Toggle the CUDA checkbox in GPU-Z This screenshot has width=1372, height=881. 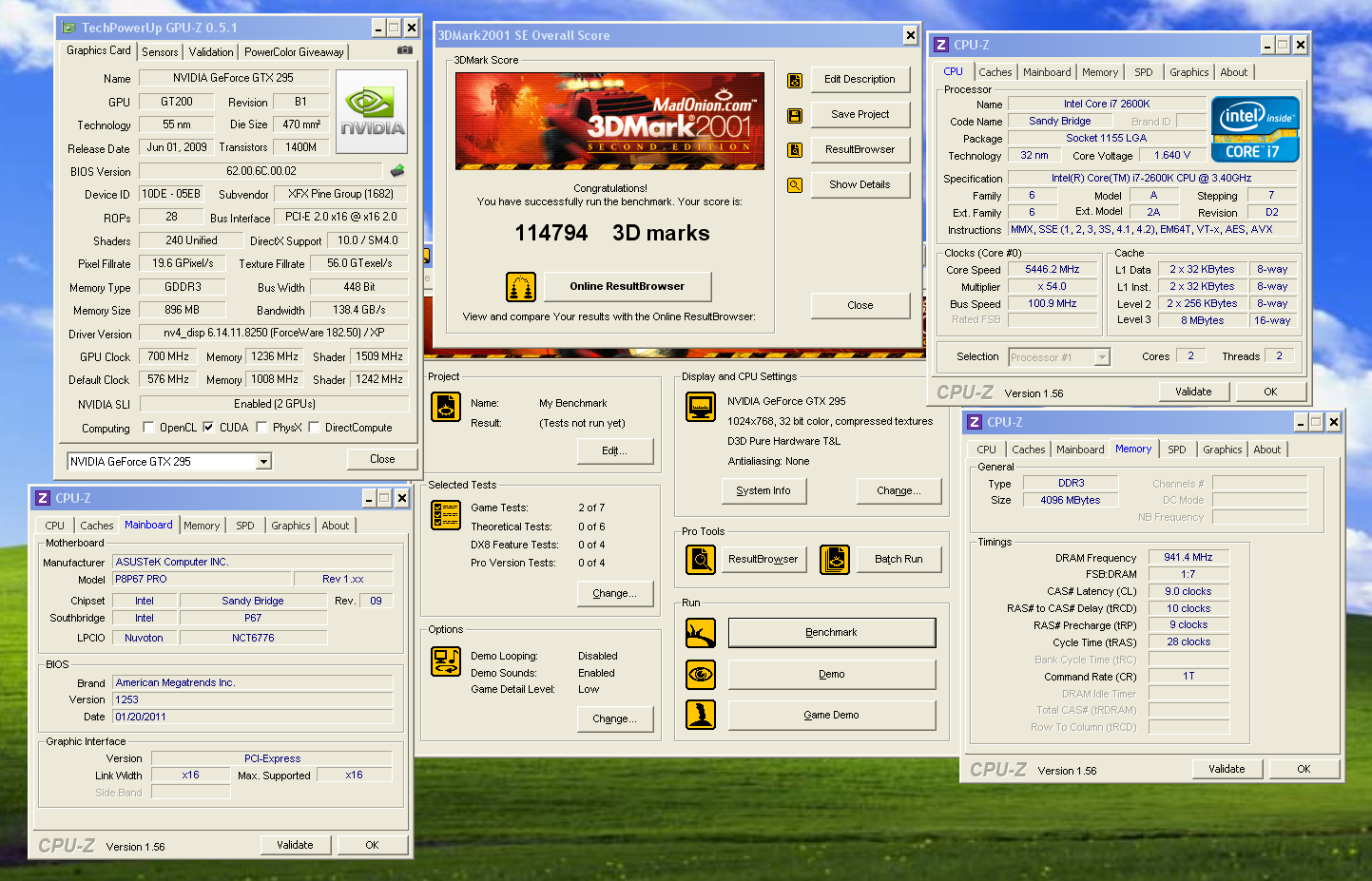click(208, 428)
